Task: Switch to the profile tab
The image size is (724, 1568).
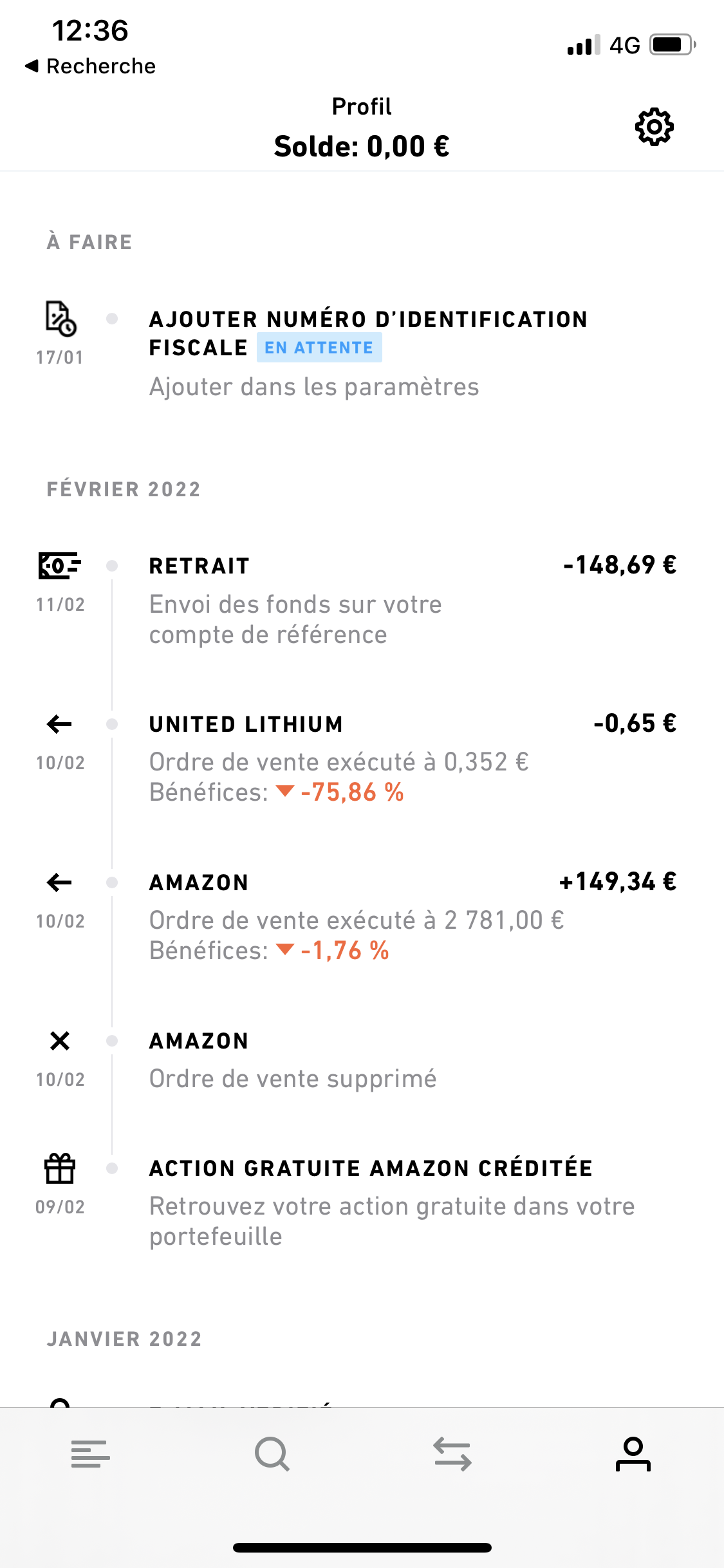Action: point(633,1454)
